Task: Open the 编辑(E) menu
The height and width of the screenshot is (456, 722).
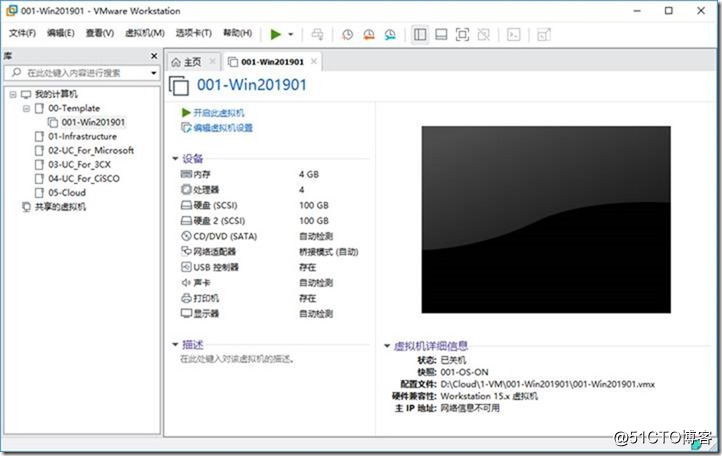Action: click(60, 33)
